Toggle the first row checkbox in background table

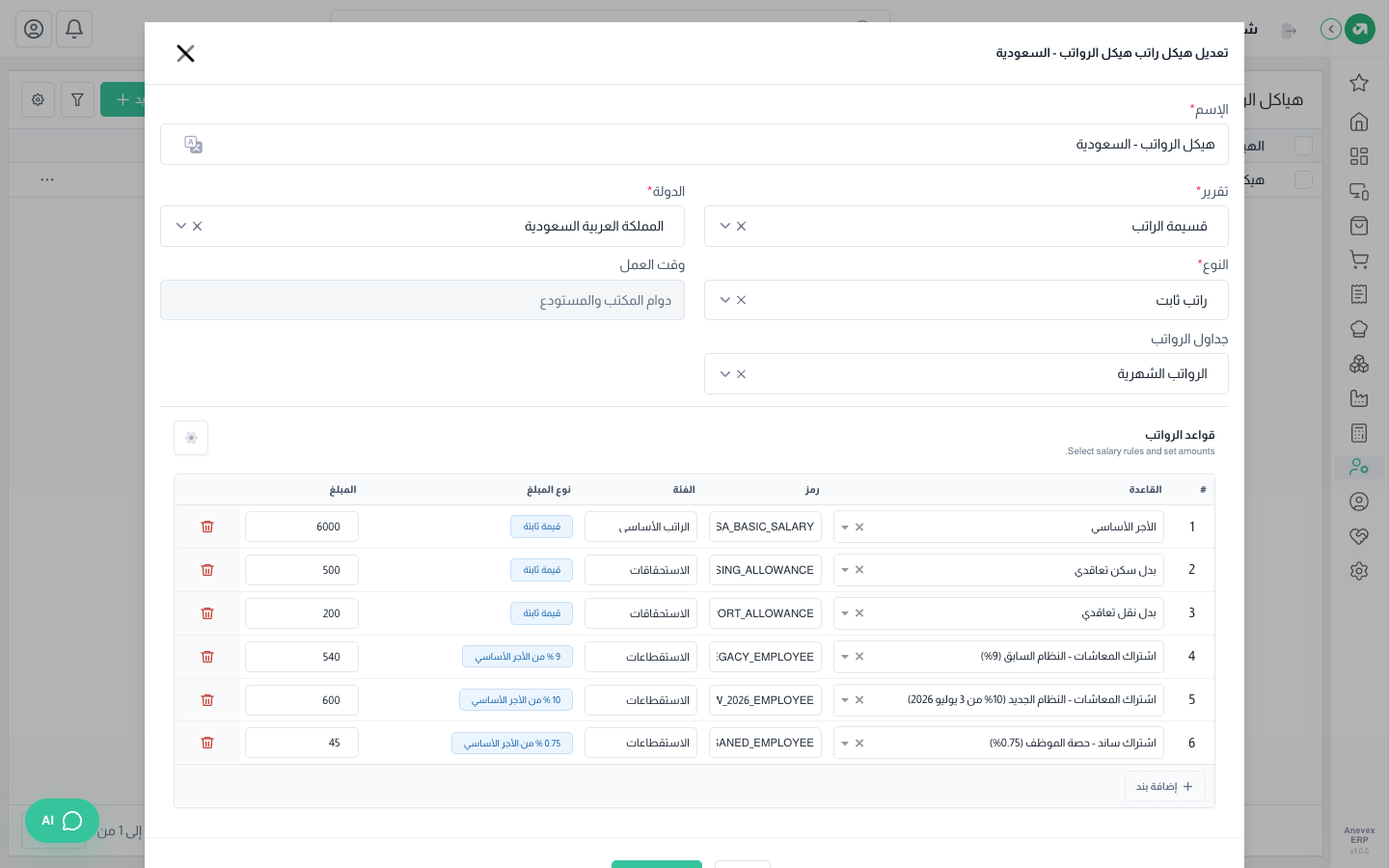pyautogui.click(x=1304, y=180)
